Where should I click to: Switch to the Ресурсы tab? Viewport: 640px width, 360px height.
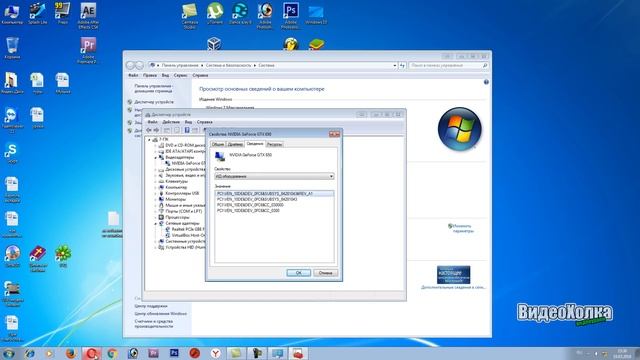tap(274, 144)
